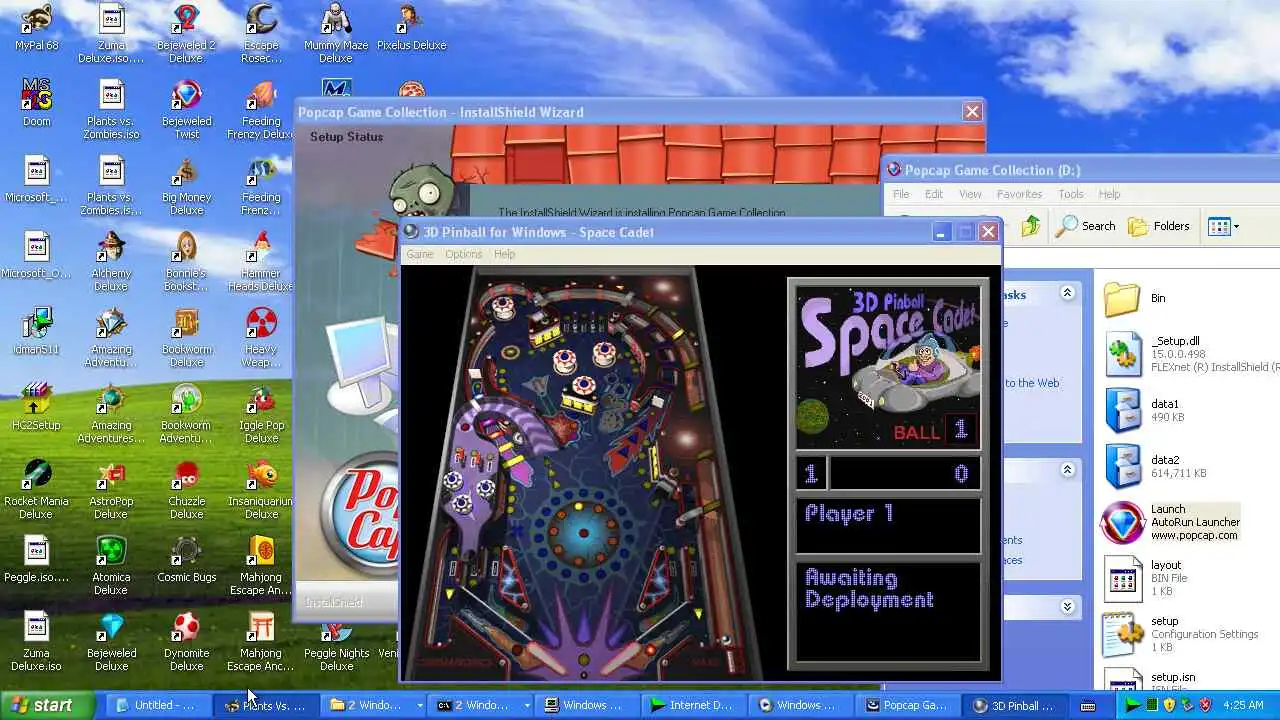Image resolution: width=1280 pixels, height=720 pixels.
Task: Click the Bejeweled Twist desktop icon
Action: (186, 110)
